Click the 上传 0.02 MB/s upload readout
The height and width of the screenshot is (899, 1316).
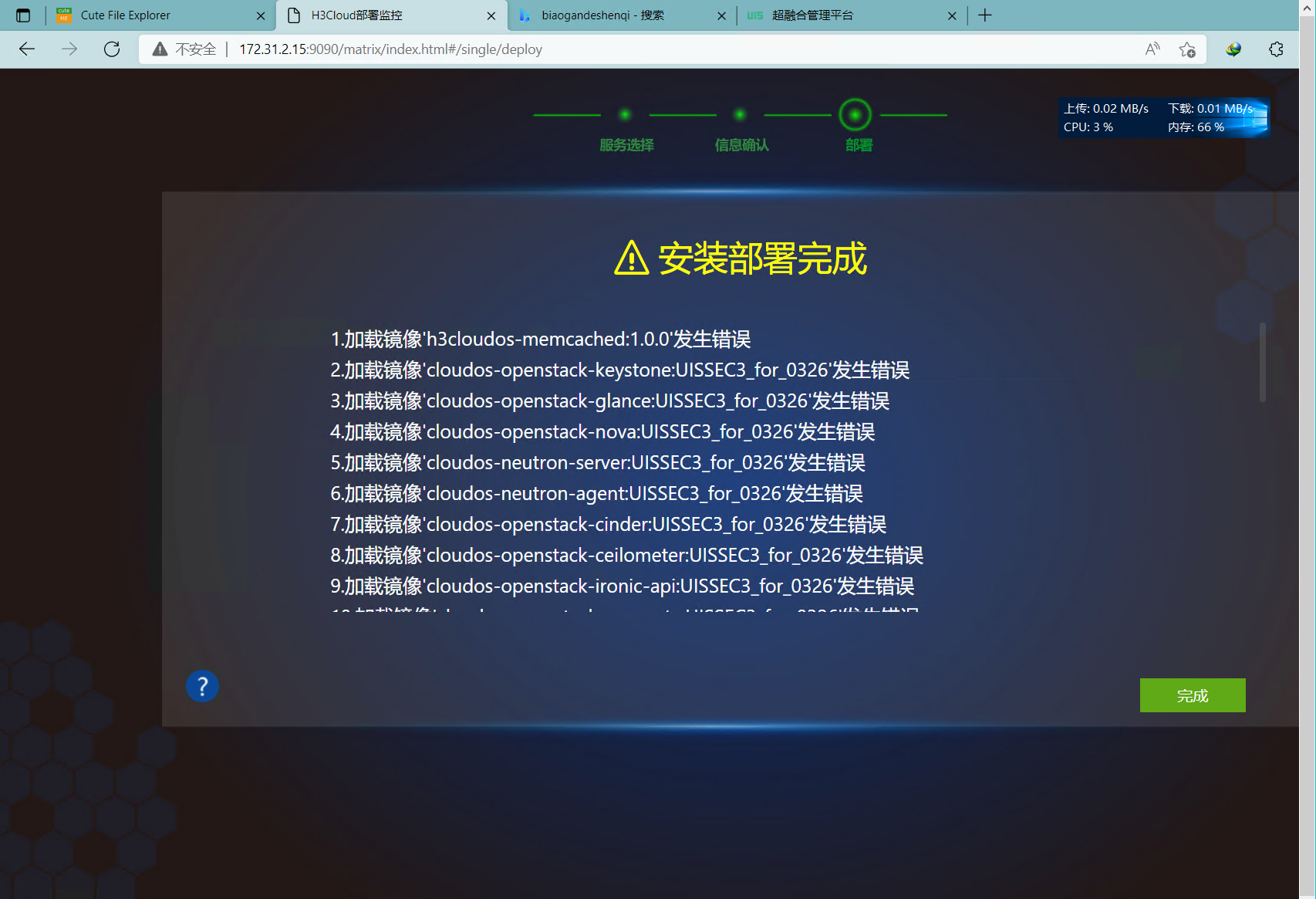click(x=1106, y=109)
